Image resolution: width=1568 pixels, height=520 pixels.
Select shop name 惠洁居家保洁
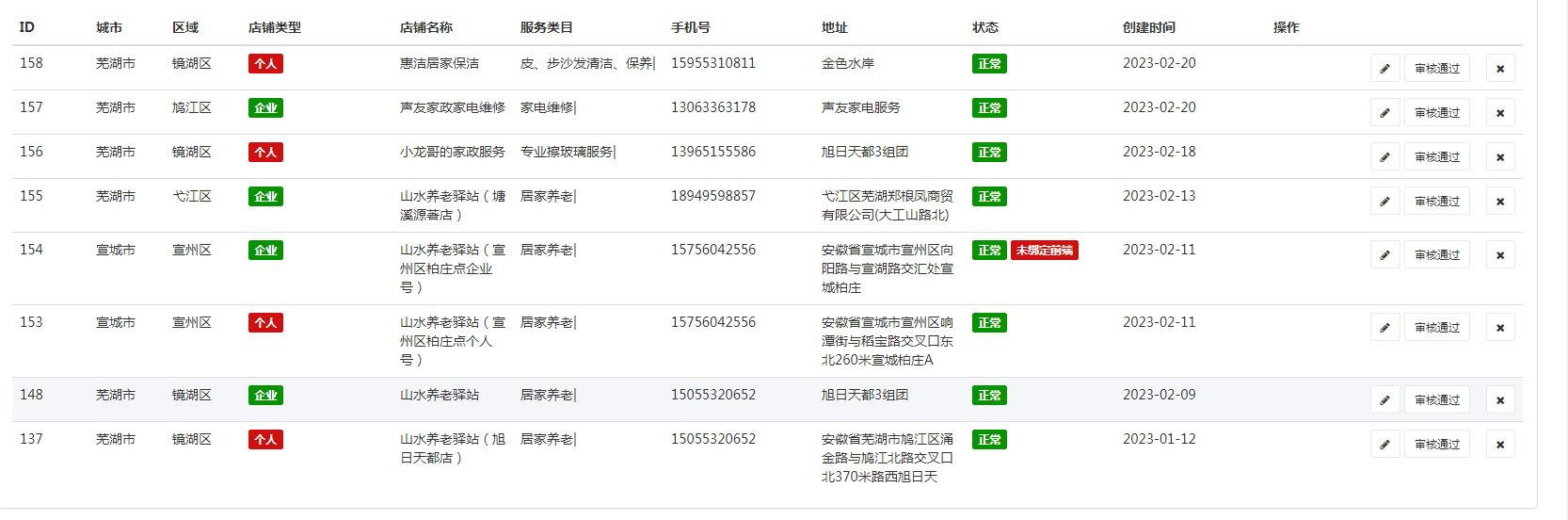439,63
